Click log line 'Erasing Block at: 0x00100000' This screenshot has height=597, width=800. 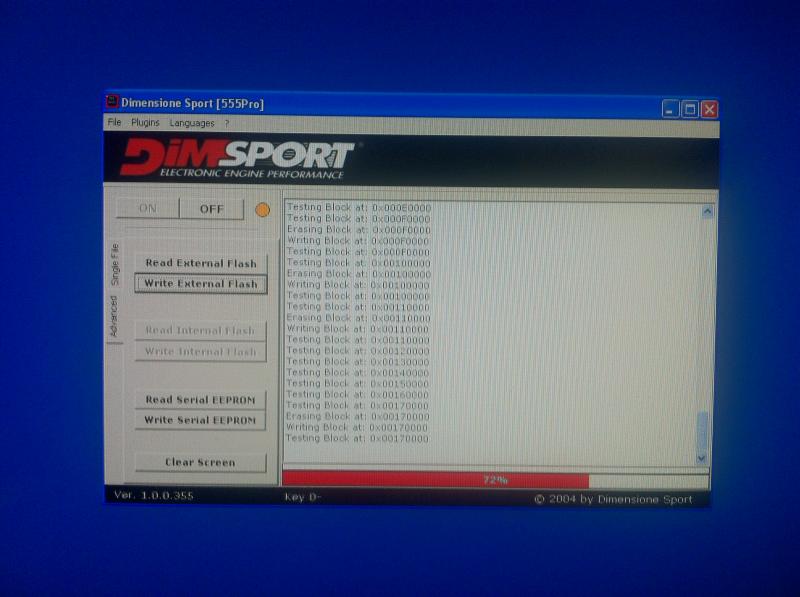click(x=359, y=274)
